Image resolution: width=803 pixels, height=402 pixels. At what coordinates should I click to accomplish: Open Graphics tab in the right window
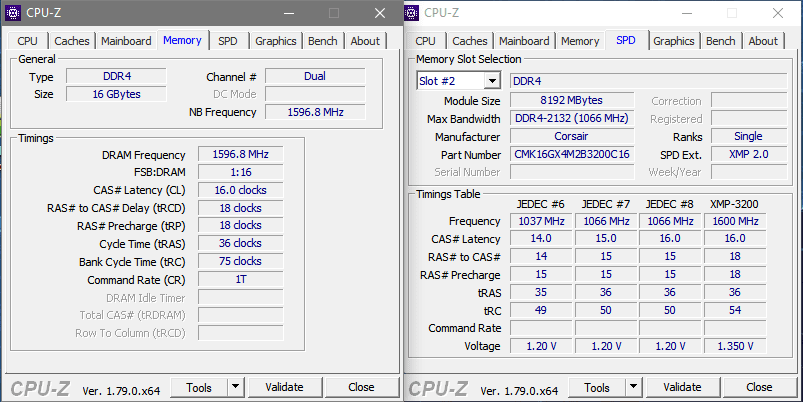point(673,41)
